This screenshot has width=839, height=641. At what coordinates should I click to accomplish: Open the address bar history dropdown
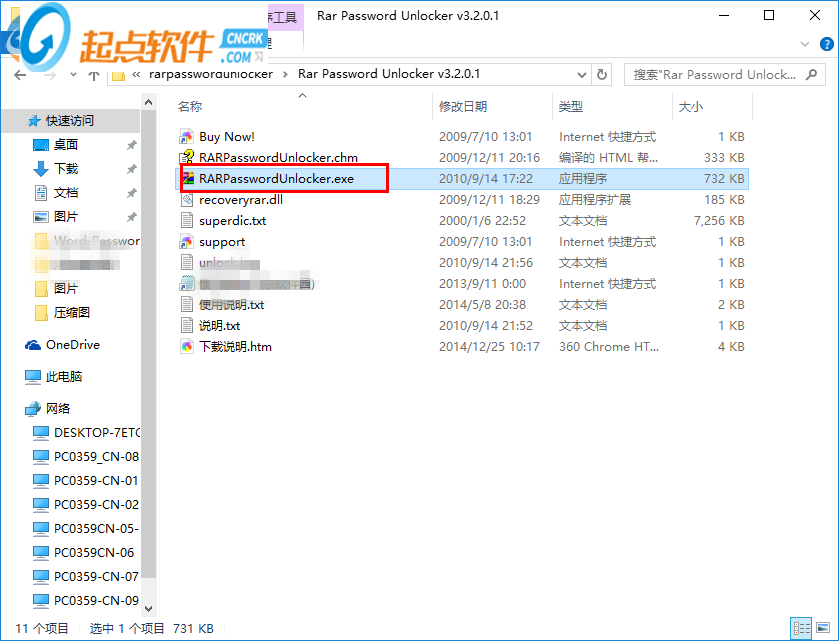pos(582,75)
